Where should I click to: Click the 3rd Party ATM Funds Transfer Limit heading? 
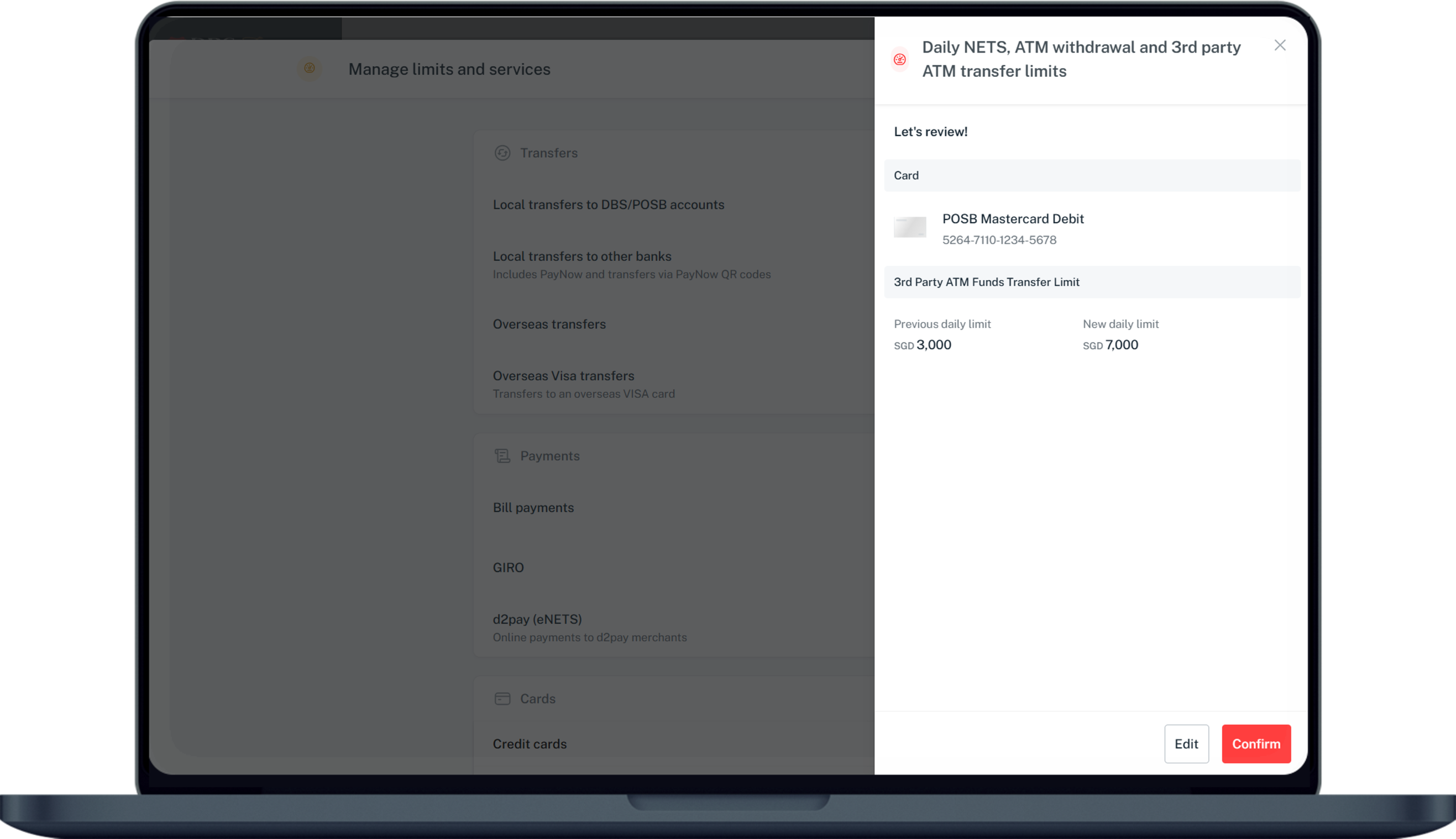pos(986,282)
